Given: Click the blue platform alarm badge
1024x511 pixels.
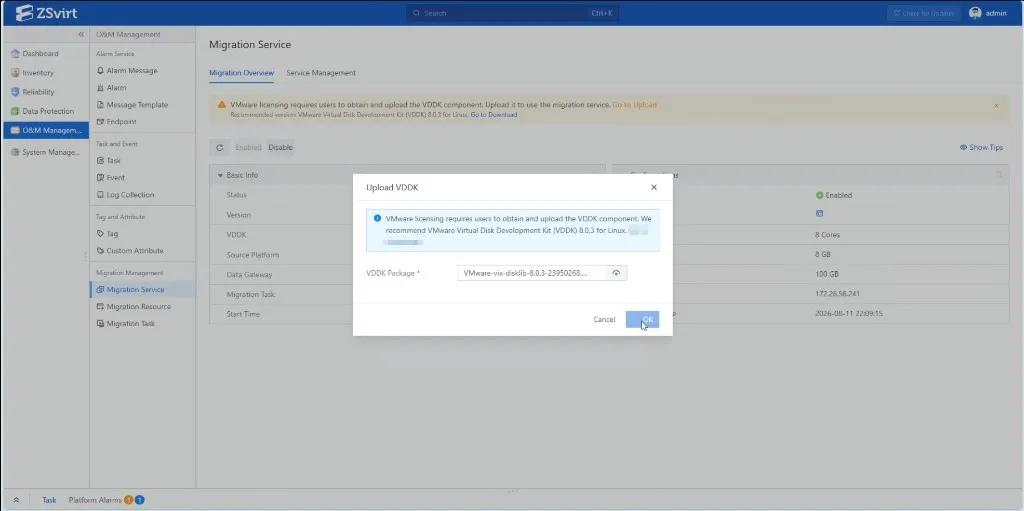Looking at the screenshot, I should point(140,500).
